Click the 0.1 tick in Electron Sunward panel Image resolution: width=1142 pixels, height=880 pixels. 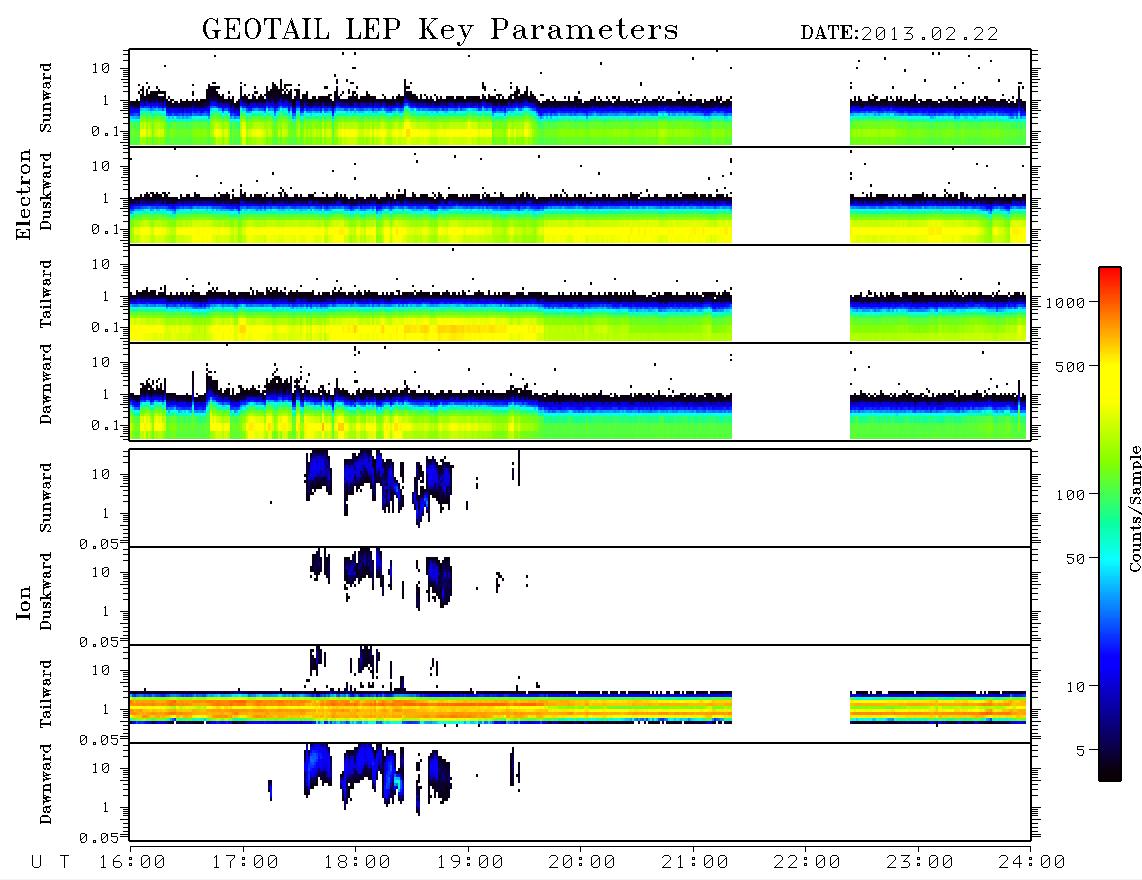pos(105,131)
